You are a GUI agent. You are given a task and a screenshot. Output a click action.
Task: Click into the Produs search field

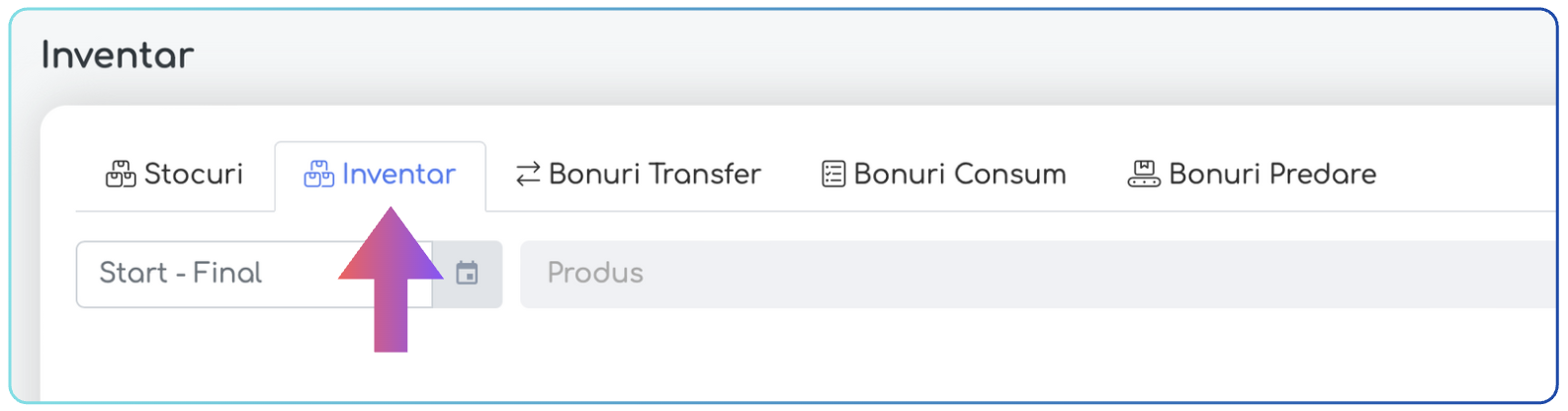point(1038,275)
